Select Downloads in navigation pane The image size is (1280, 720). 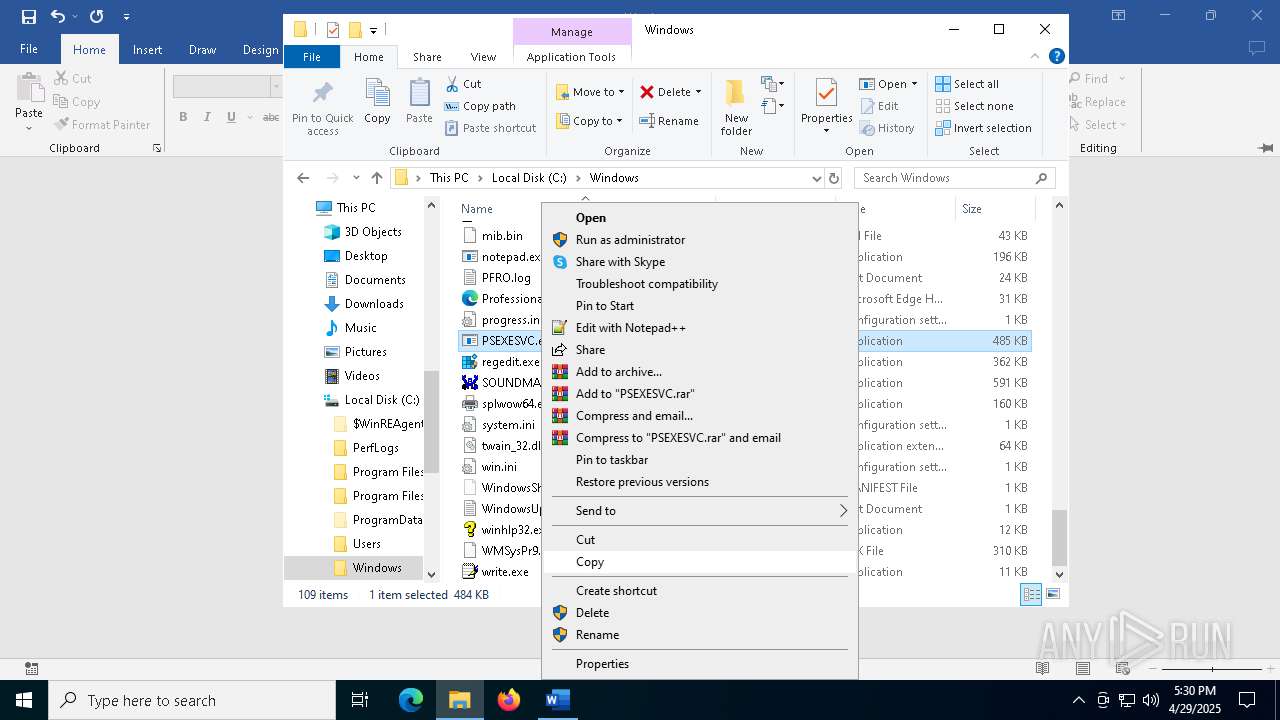pos(373,304)
